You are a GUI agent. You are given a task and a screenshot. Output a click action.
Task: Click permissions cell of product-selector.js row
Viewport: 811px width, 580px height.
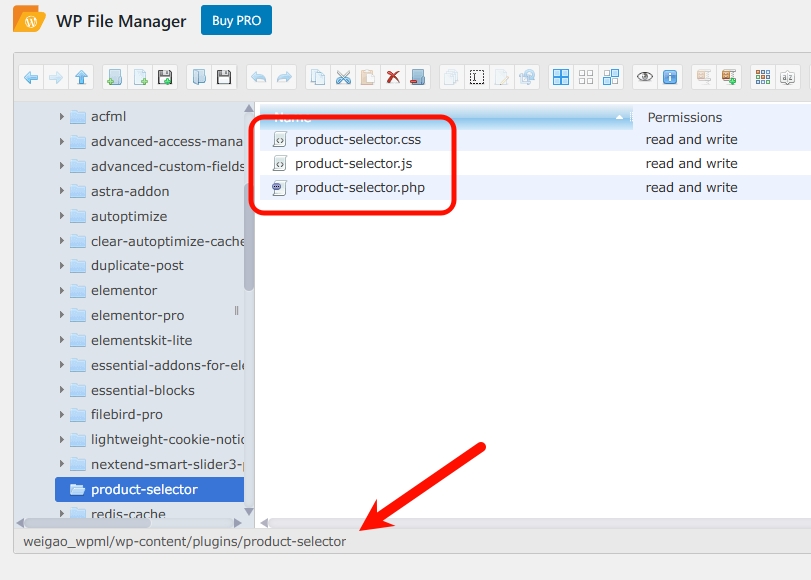(691, 163)
